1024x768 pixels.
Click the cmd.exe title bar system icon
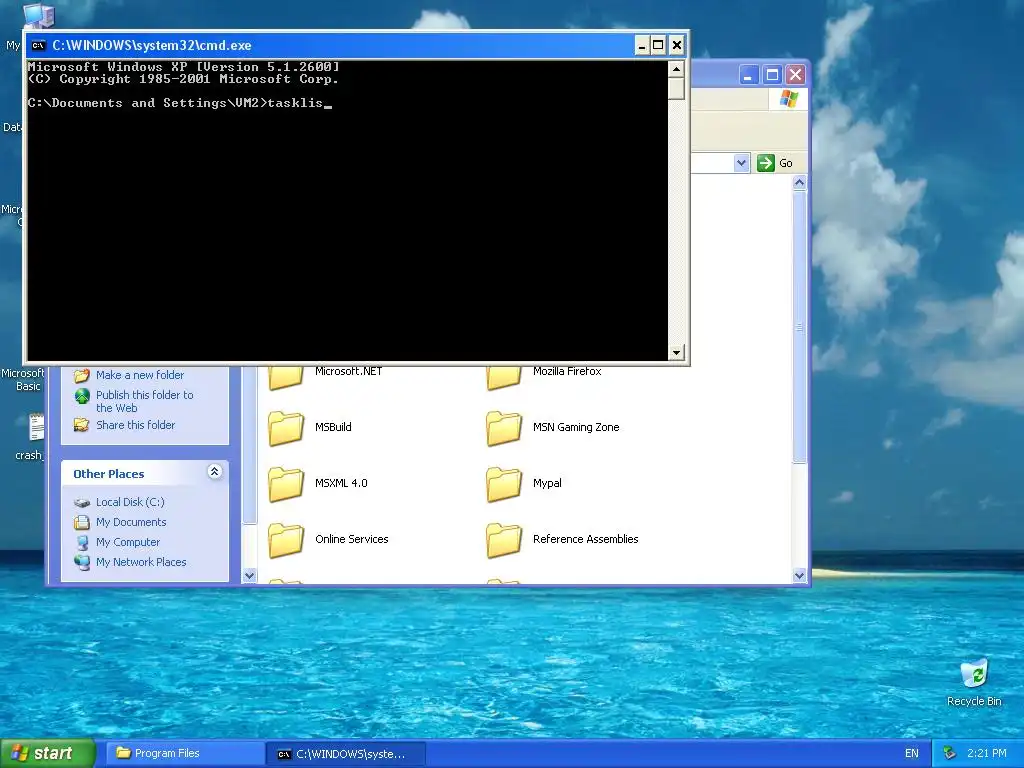tap(39, 45)
